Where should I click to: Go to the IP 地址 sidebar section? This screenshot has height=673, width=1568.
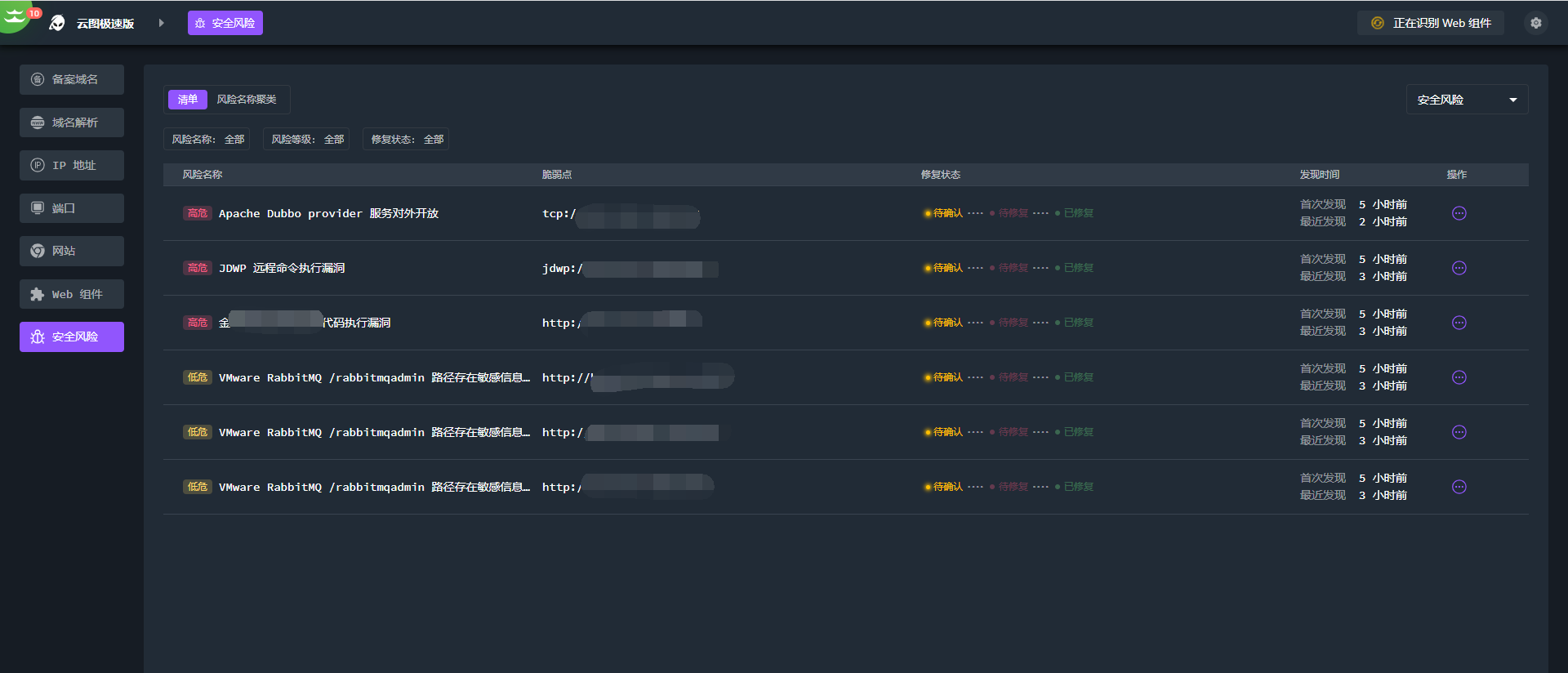tap(72, 165)
